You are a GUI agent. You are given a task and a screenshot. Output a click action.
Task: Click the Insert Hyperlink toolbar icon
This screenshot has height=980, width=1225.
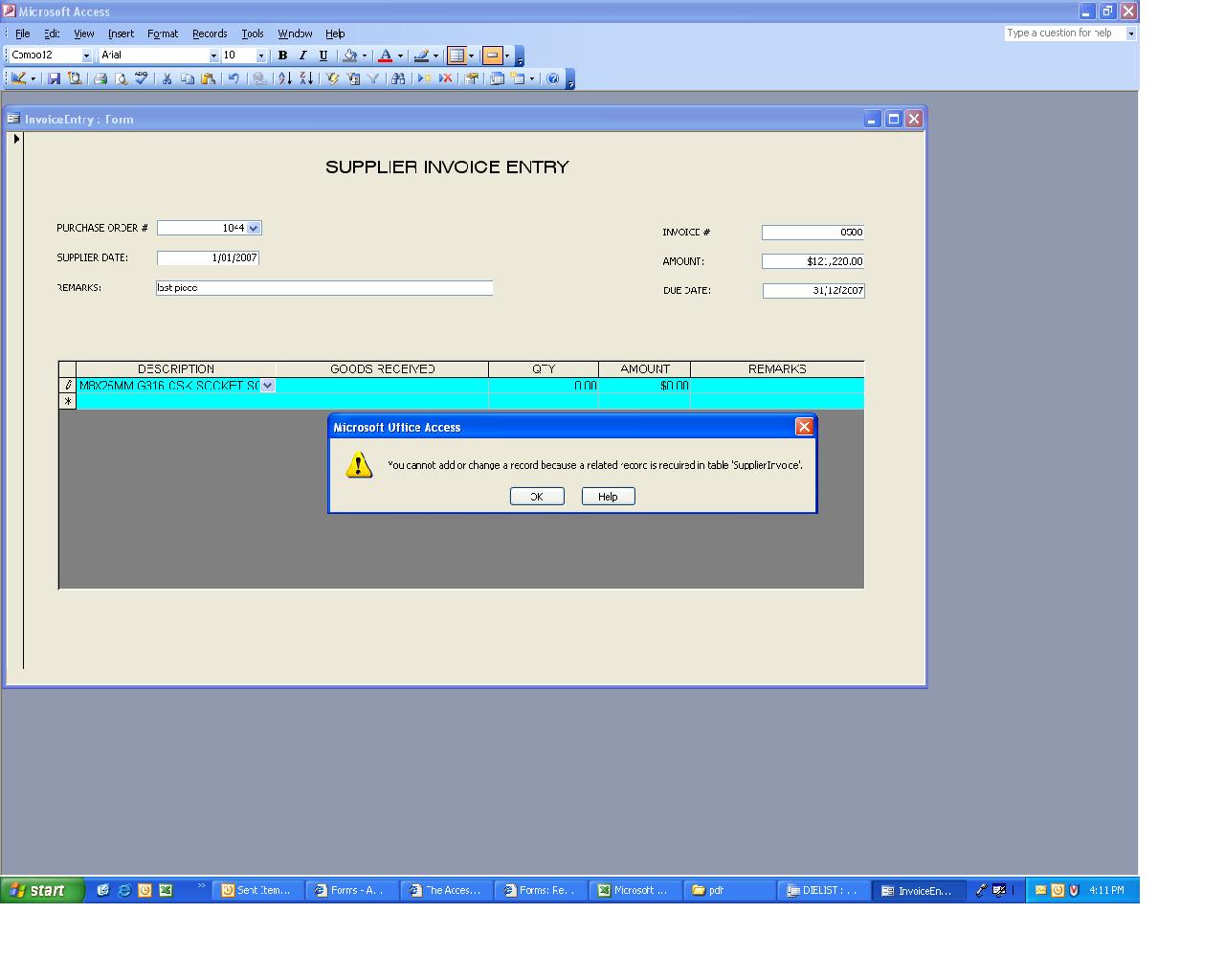tap(258, 78)
